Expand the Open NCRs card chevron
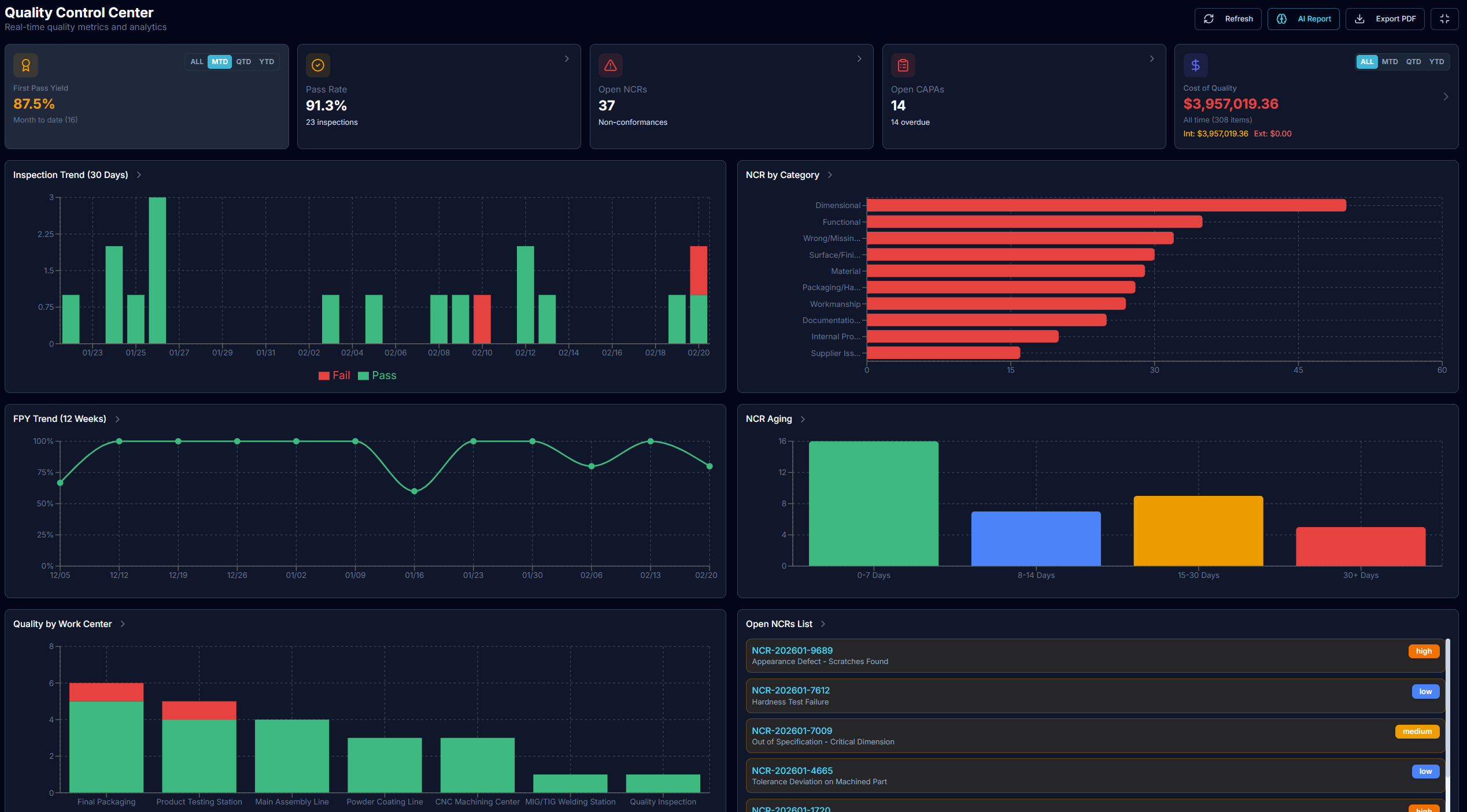Image resolution: width=1467 pixels, height=812 pixels. 859,59
